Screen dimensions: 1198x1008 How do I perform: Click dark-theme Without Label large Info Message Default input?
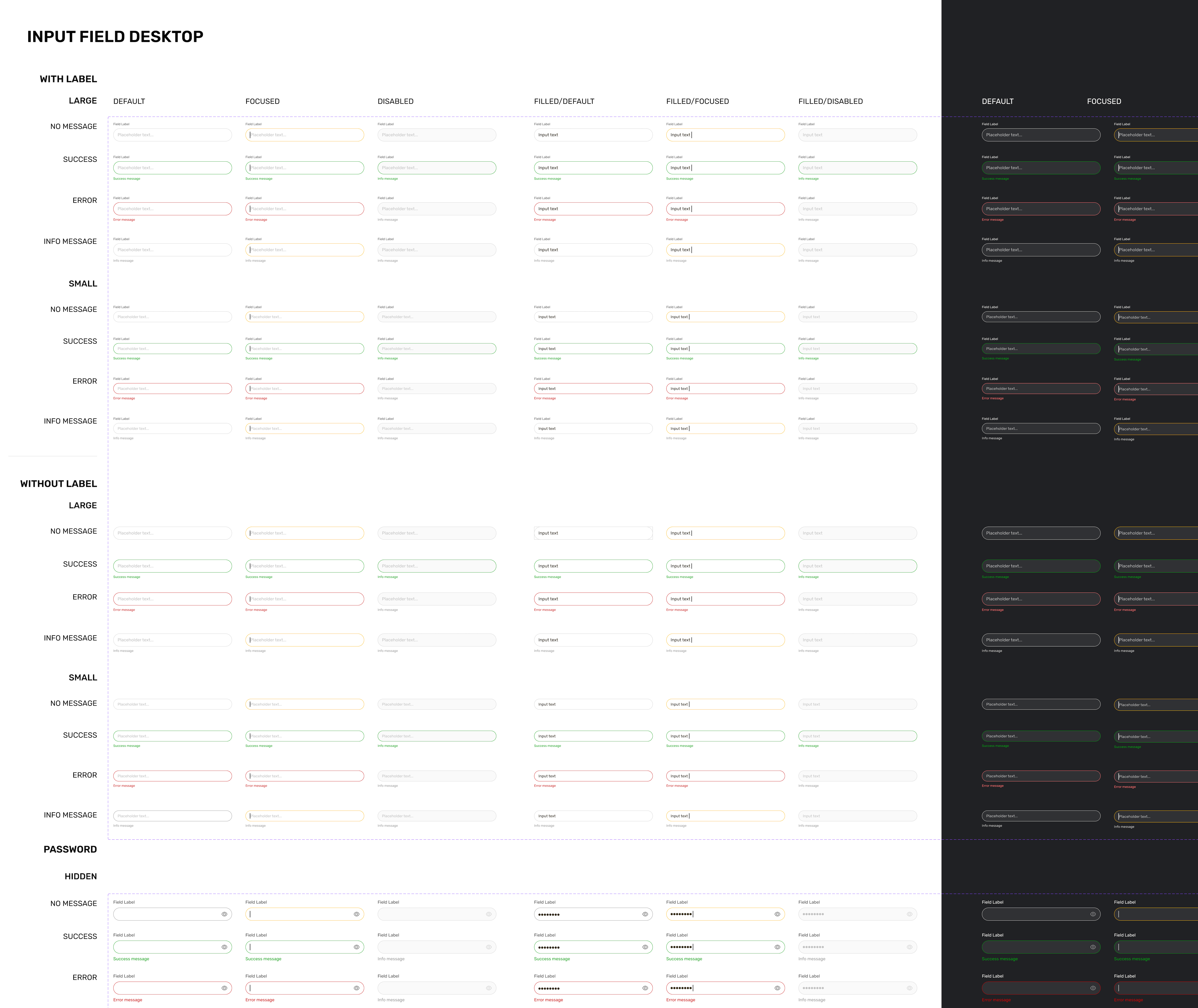[x=1041, y=640]
